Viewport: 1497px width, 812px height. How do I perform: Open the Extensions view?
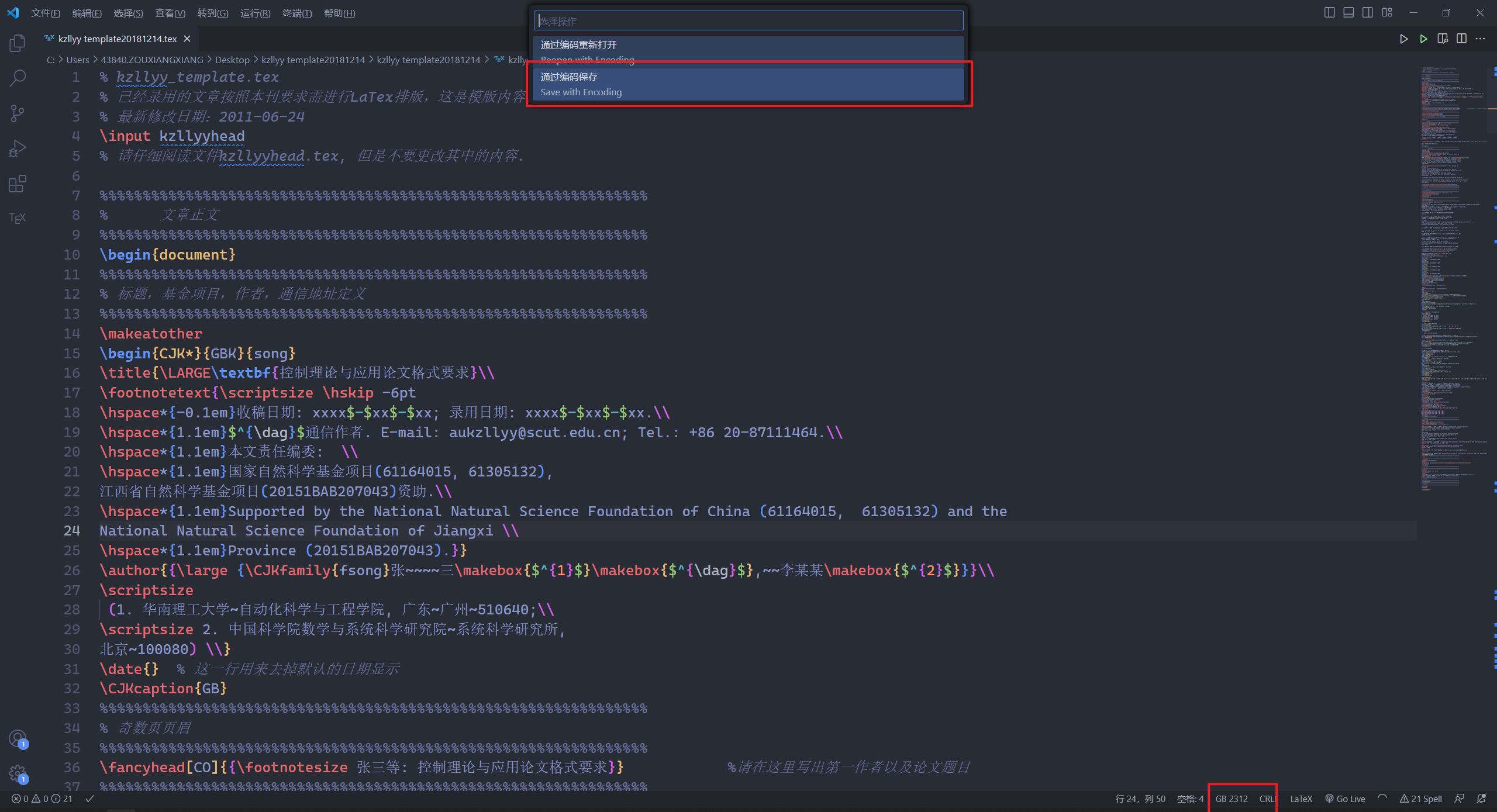coord(18,184)
